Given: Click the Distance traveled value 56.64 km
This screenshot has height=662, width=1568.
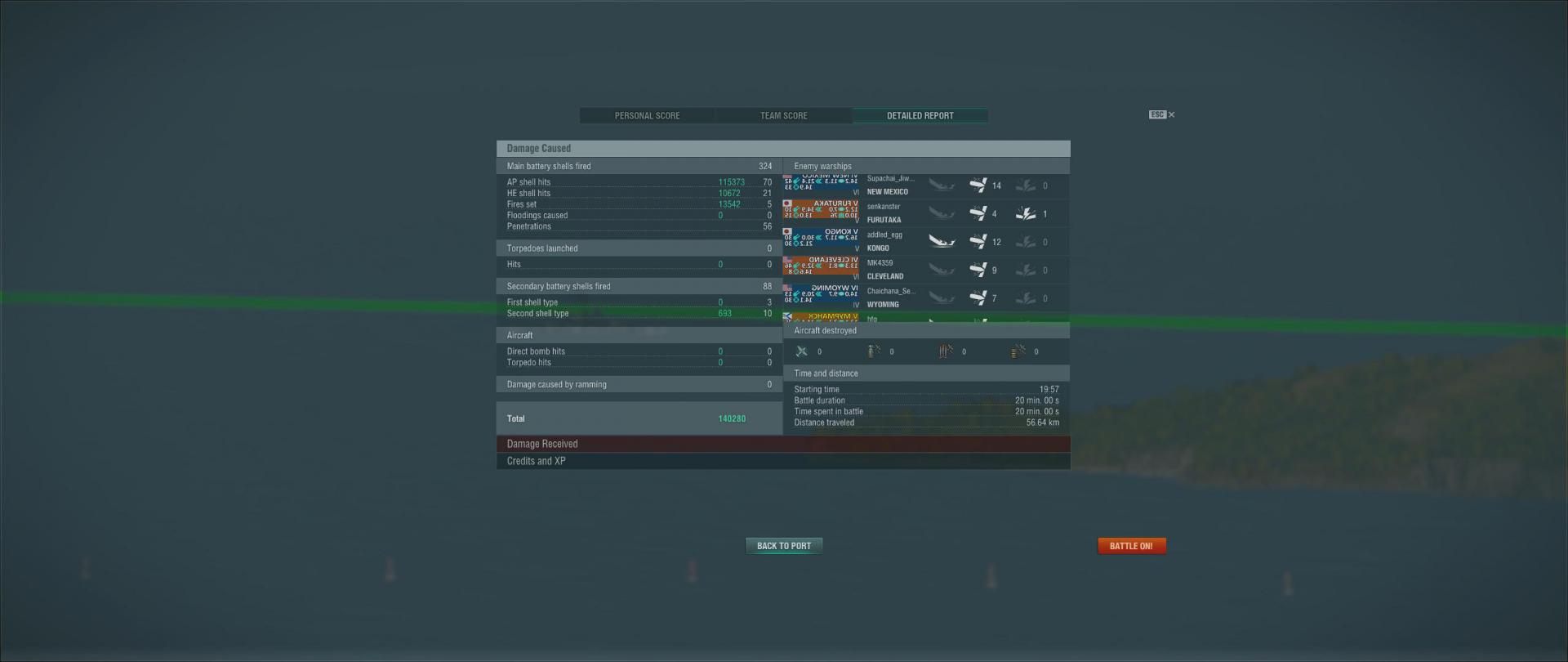Looking at the screenshot, I should click(1043, 423).
